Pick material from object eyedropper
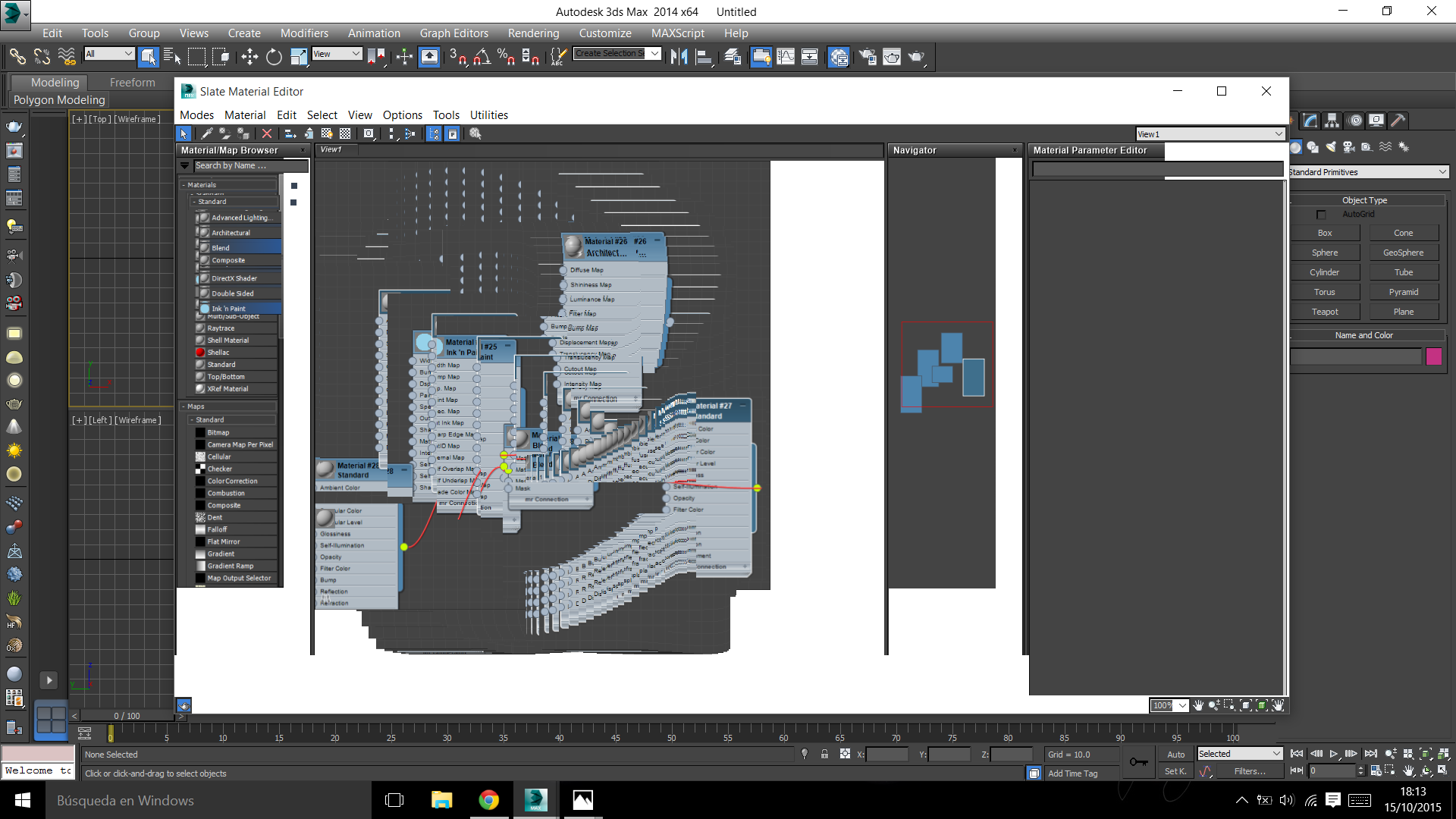 tap(206, 133)
